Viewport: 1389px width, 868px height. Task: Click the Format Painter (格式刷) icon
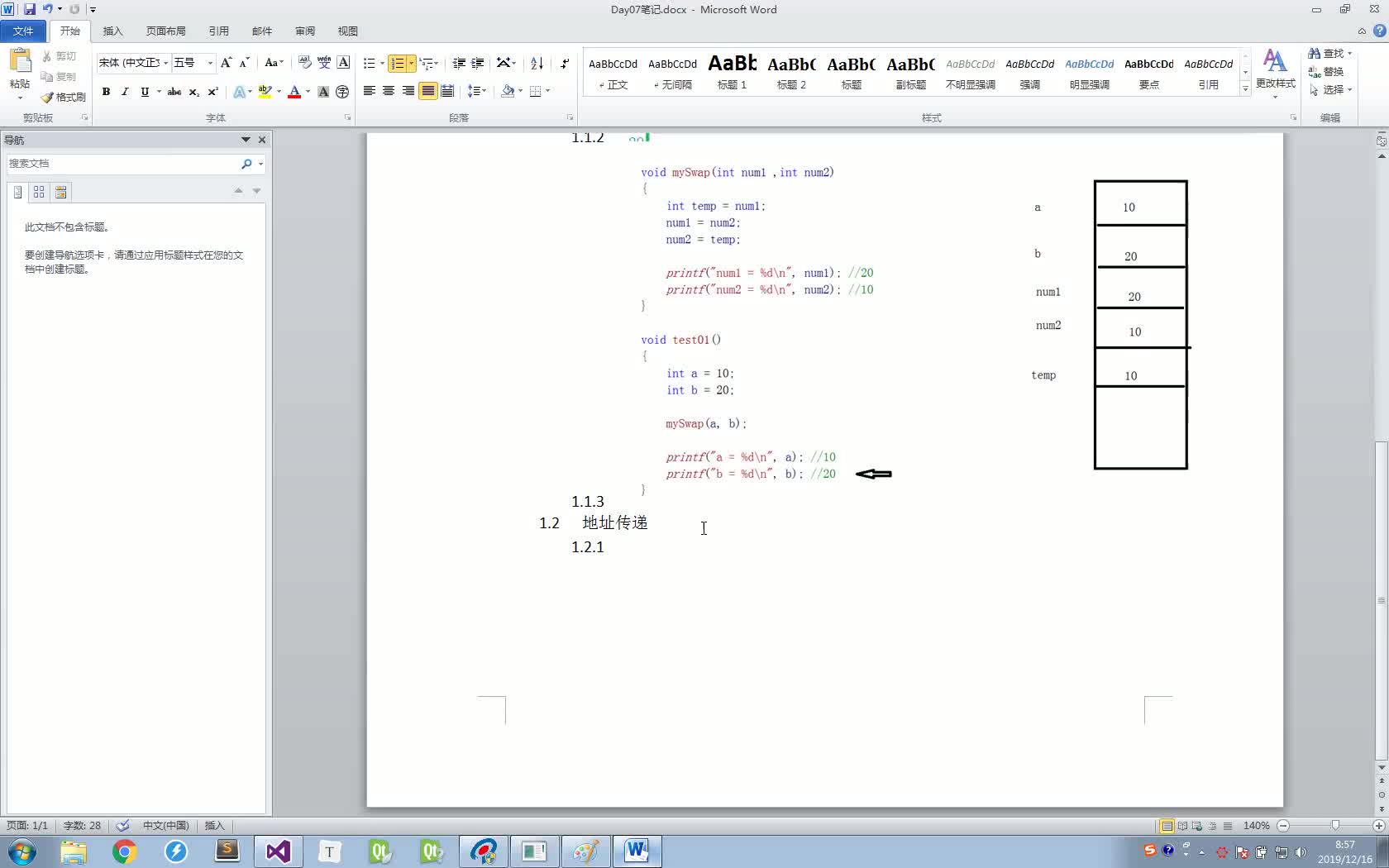click(x=64, y=97)
